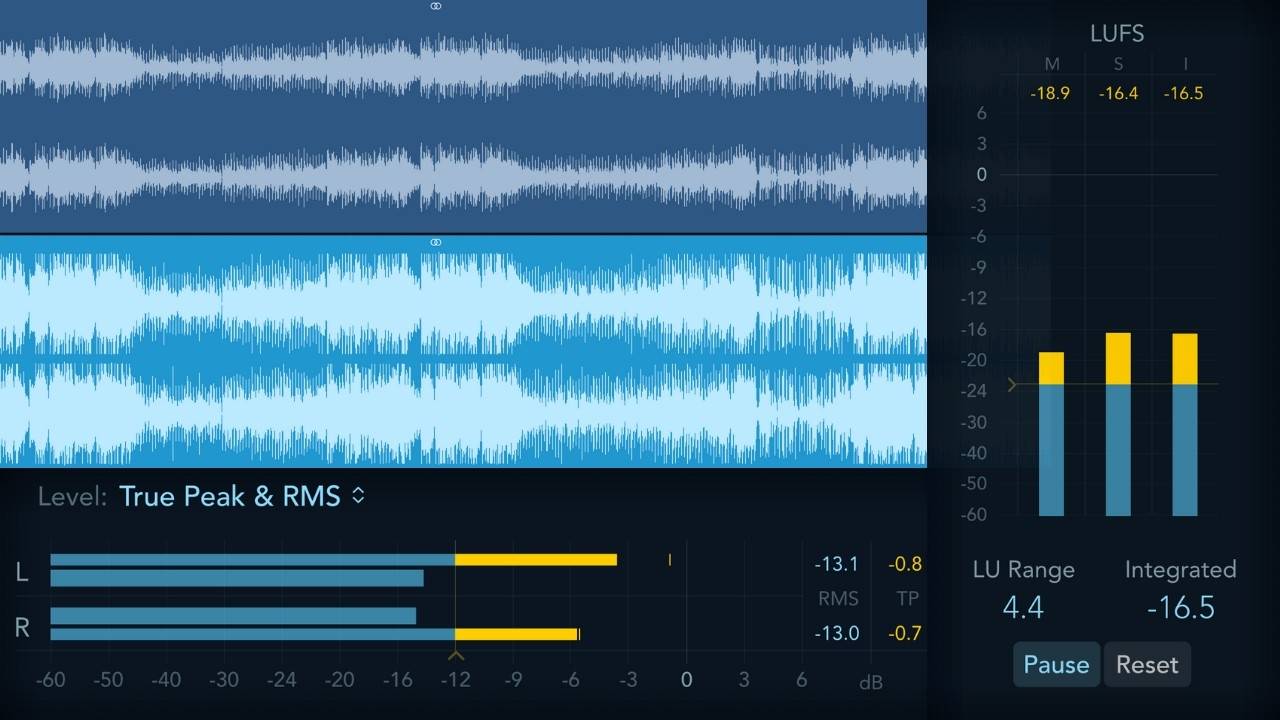Click the M column header in the LUFS panel
Image resolution: width=1280 pixels, height=720 pixels.
1051,63
